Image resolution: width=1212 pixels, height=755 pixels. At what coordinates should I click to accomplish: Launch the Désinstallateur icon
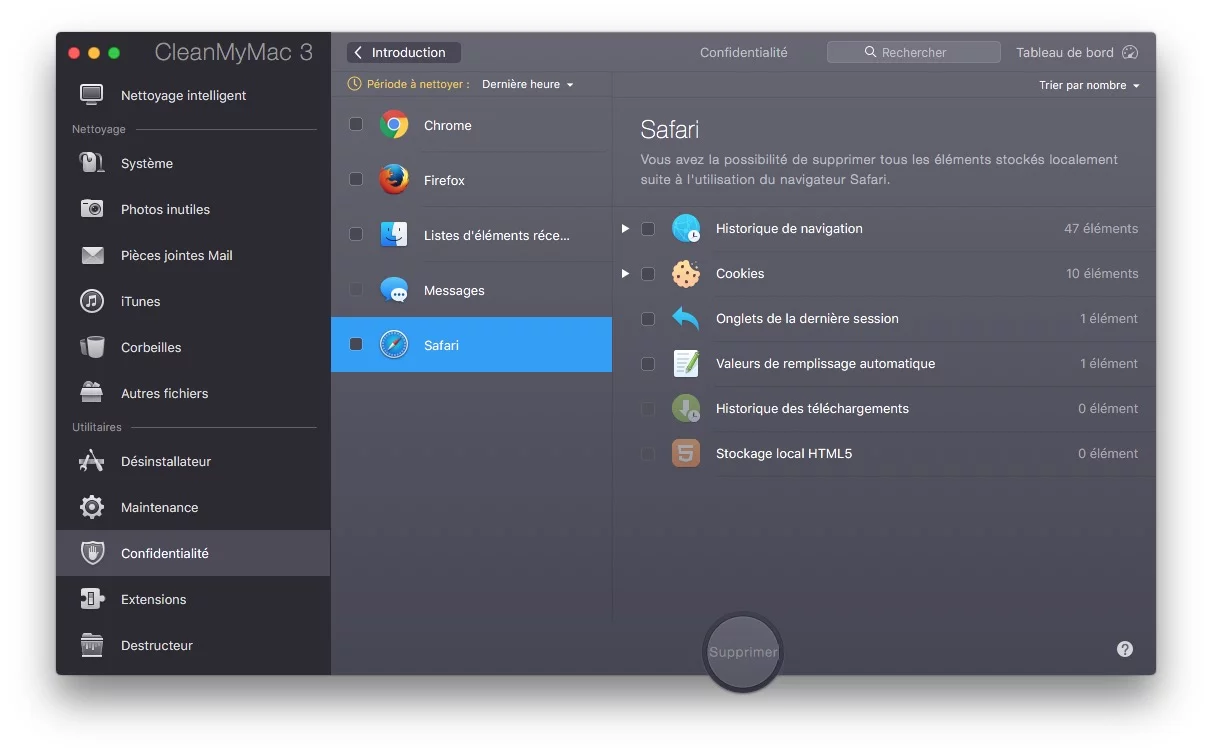click(92, 461)
